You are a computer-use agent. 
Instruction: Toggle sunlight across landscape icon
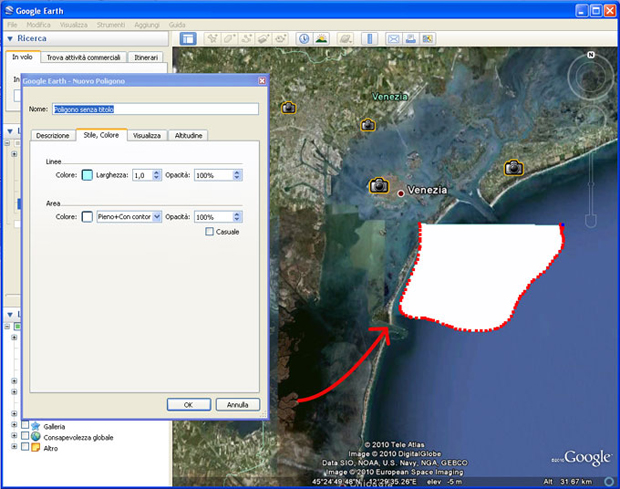point(321,39)
